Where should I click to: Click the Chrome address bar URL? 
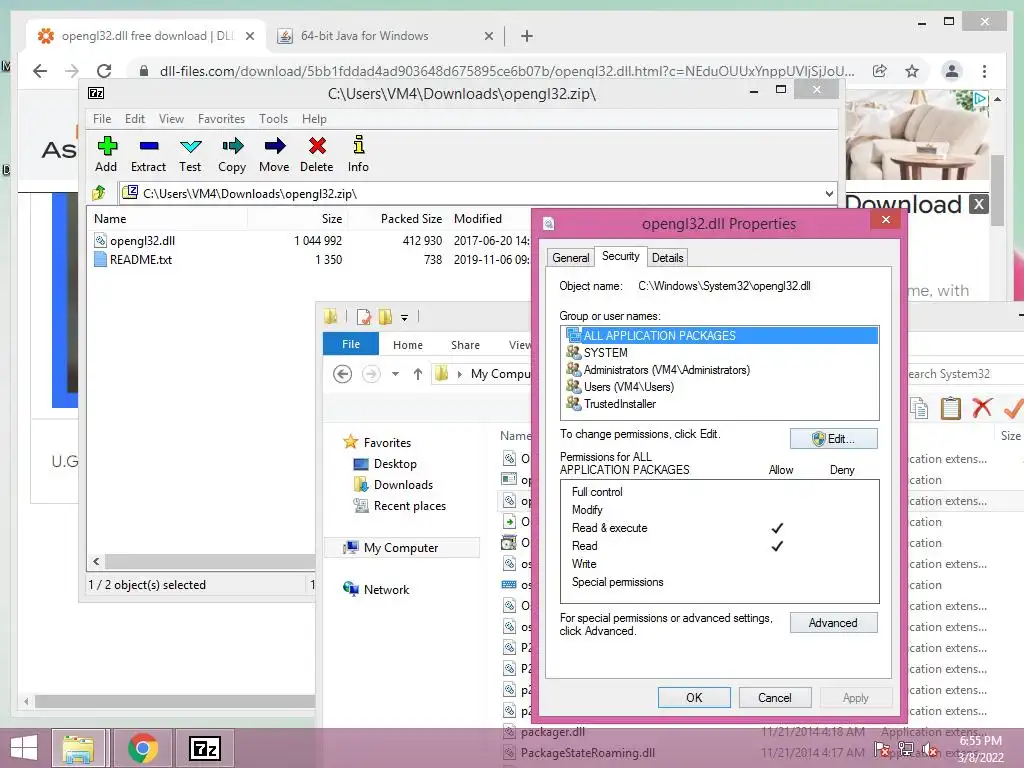(507, 71)
